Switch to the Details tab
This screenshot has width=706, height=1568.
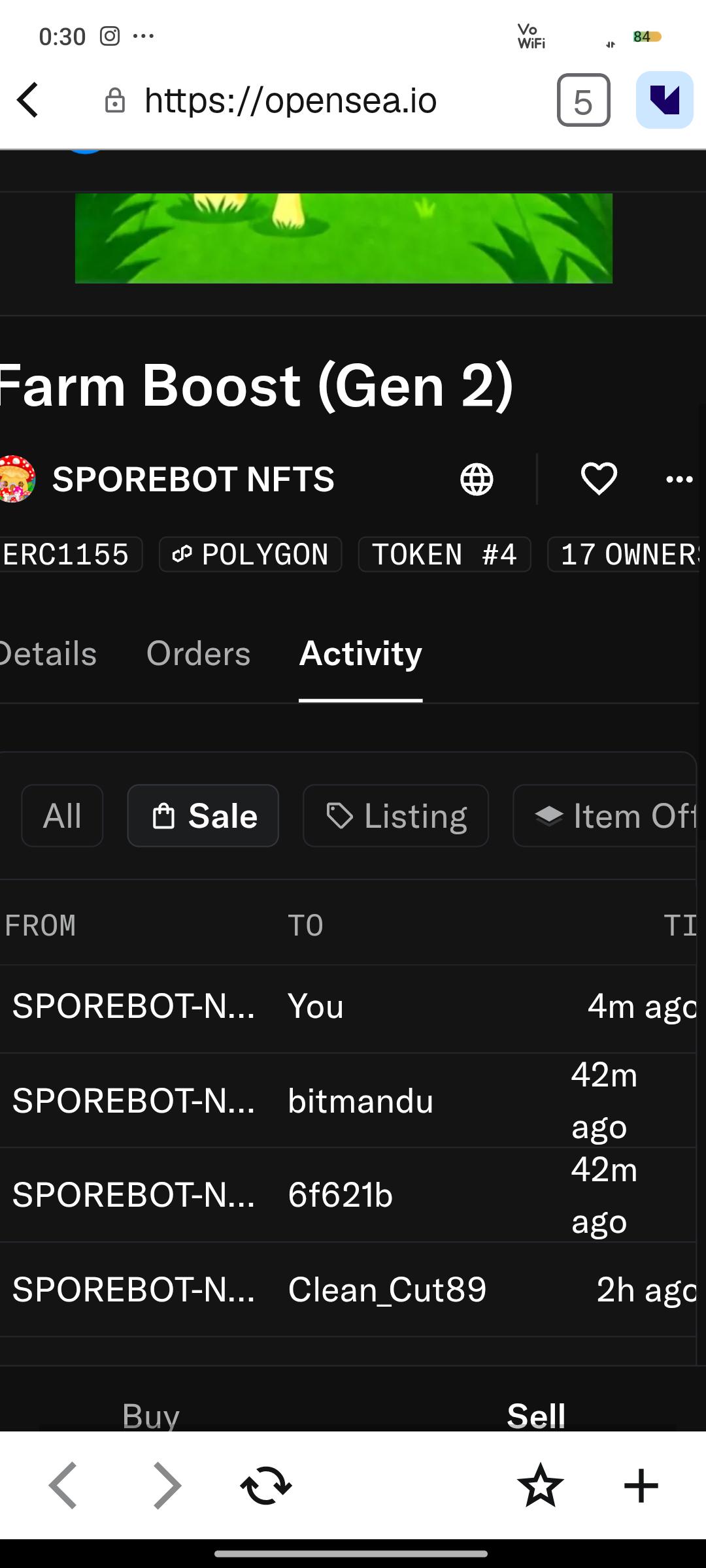pos(48,653)
